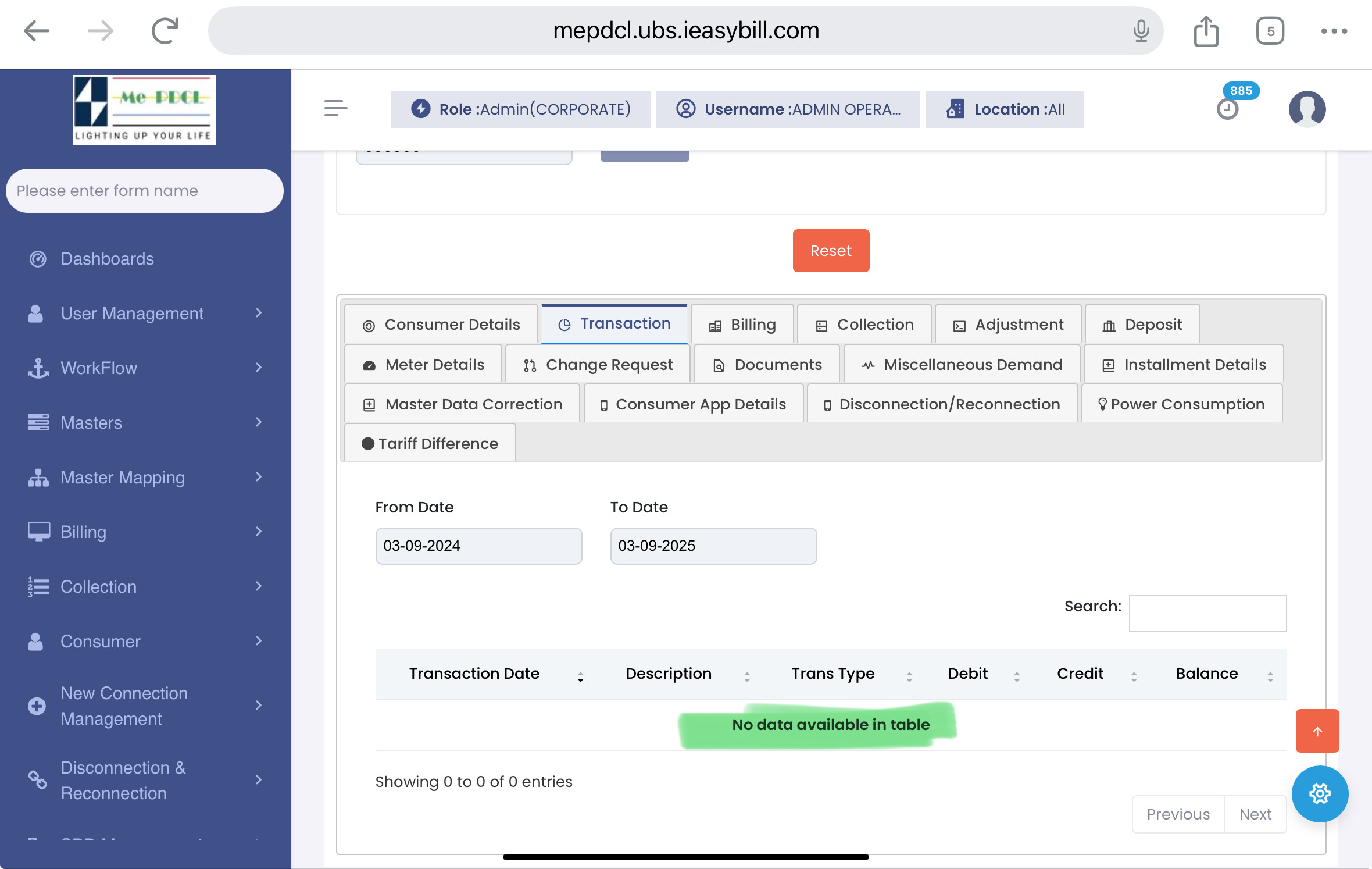Open the notifications clock icon with 885 badge

click(x=1228, y=108)
